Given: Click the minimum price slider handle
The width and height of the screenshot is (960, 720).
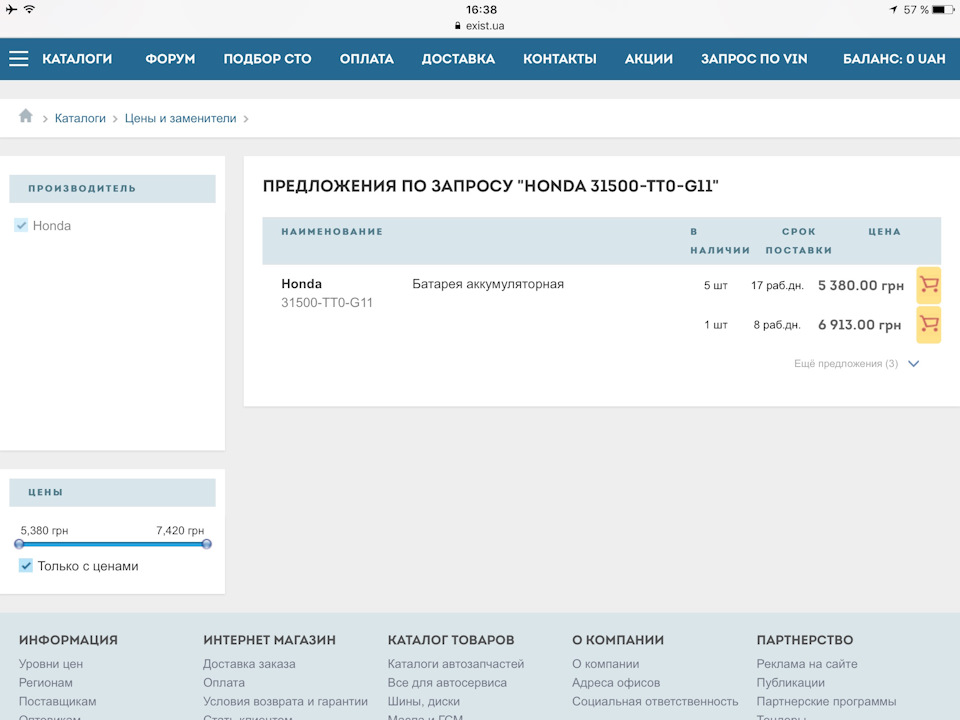Looking at the screenshot, I should [x=19, y=544].
